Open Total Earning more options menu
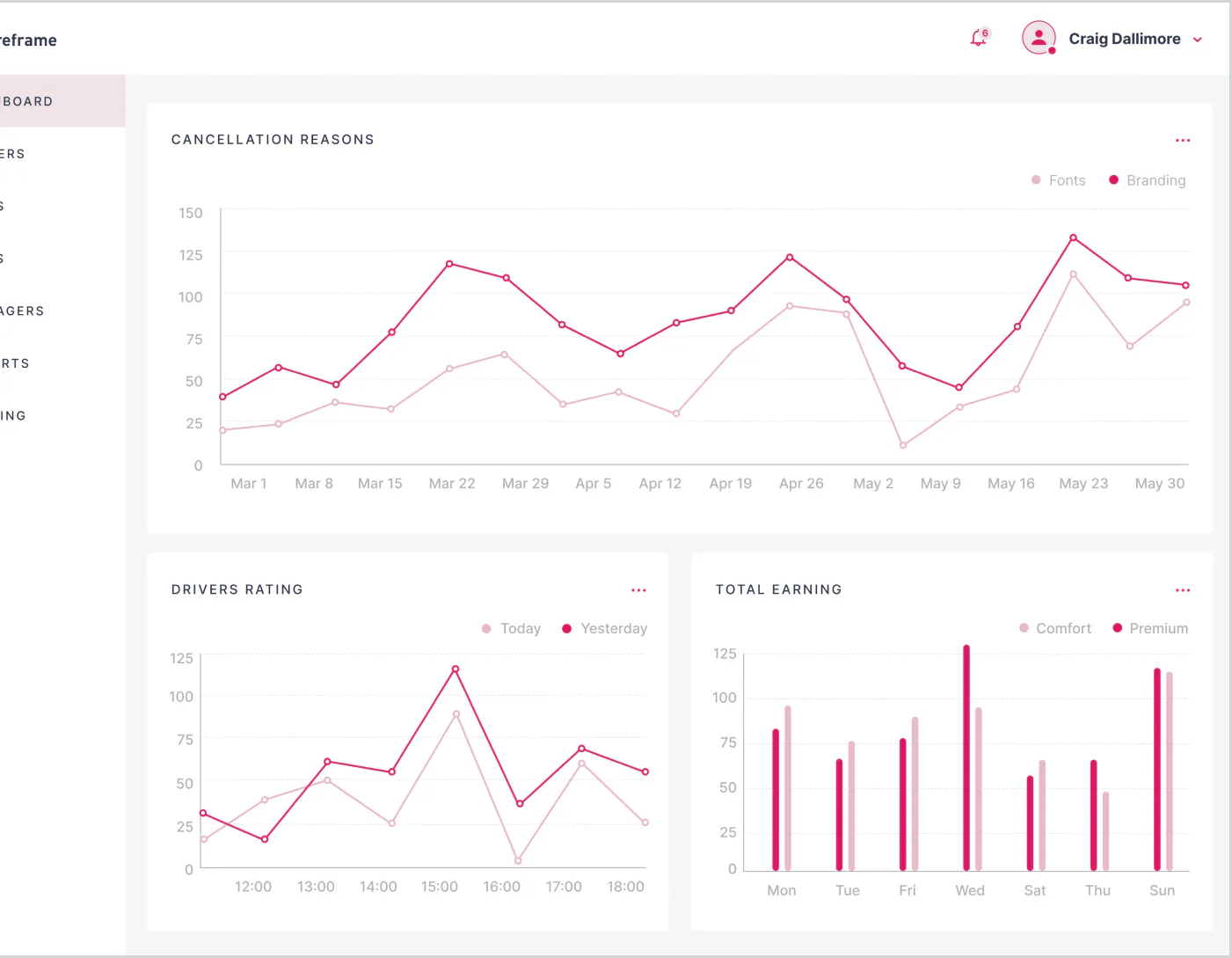The width and height of the screenshot is (1232, 958). [1183, 590]
